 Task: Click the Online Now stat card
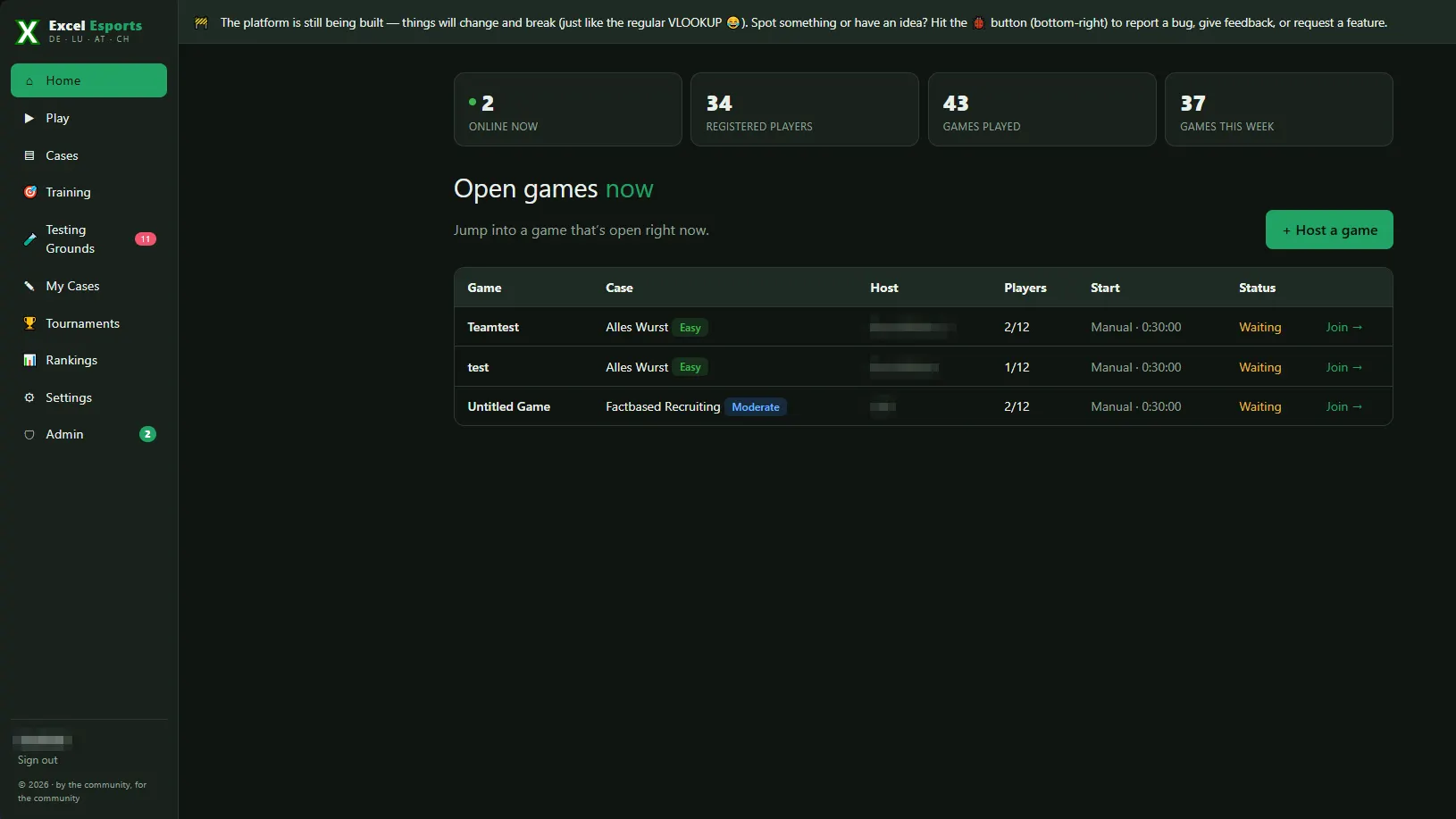(x=567, y=109)
